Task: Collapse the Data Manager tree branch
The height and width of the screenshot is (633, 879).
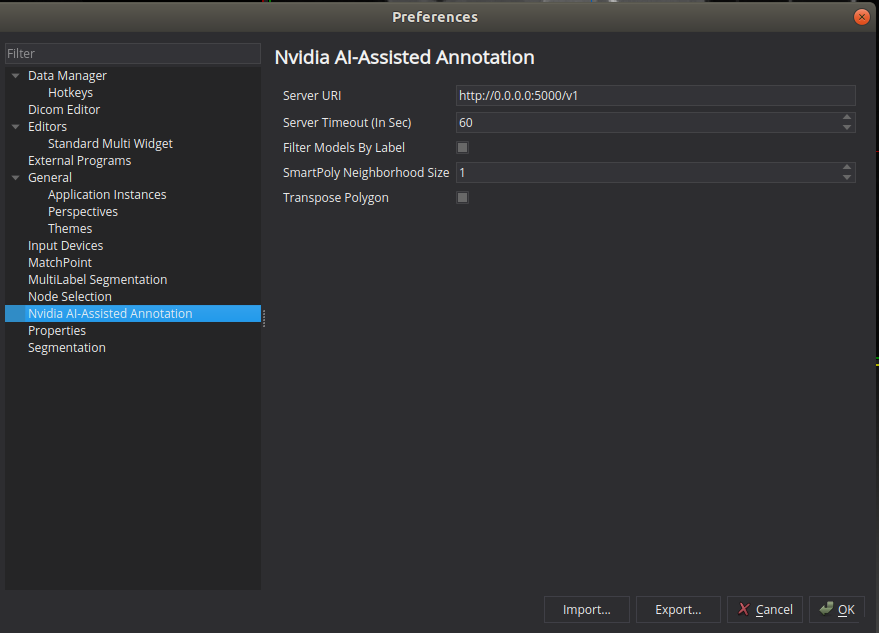Action: 14,75
